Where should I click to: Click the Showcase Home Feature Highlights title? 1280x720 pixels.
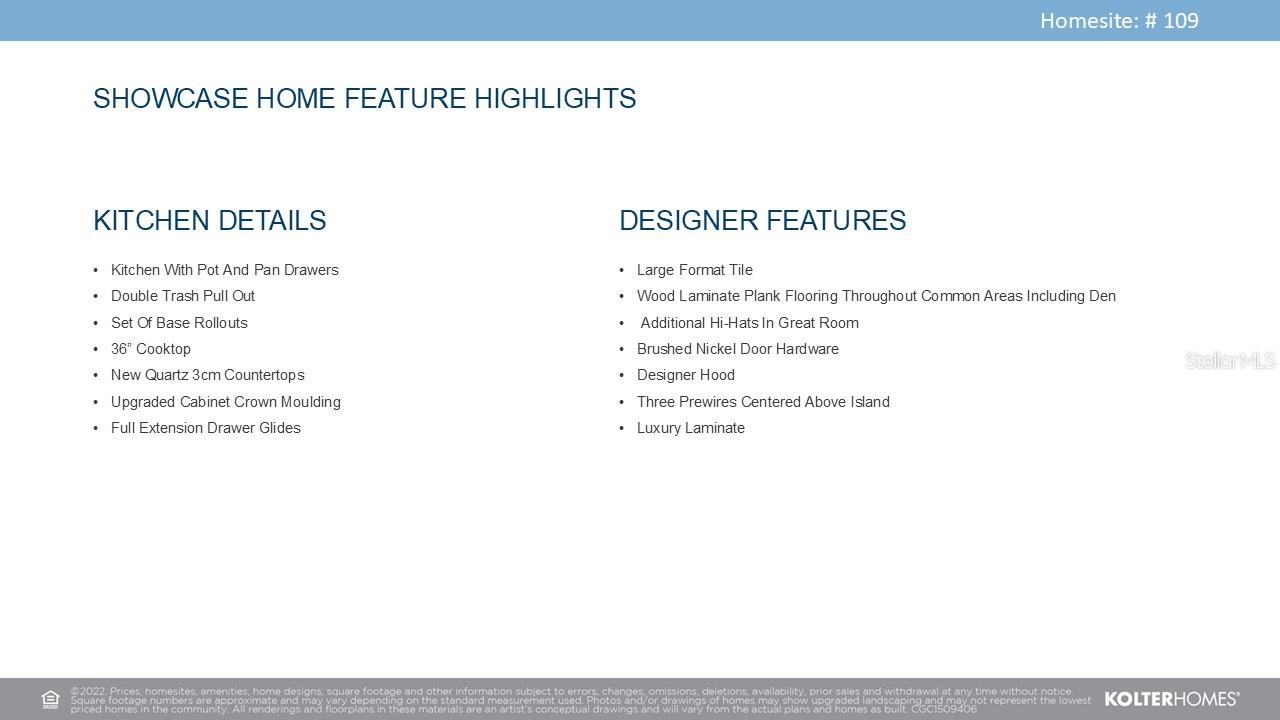364,99
